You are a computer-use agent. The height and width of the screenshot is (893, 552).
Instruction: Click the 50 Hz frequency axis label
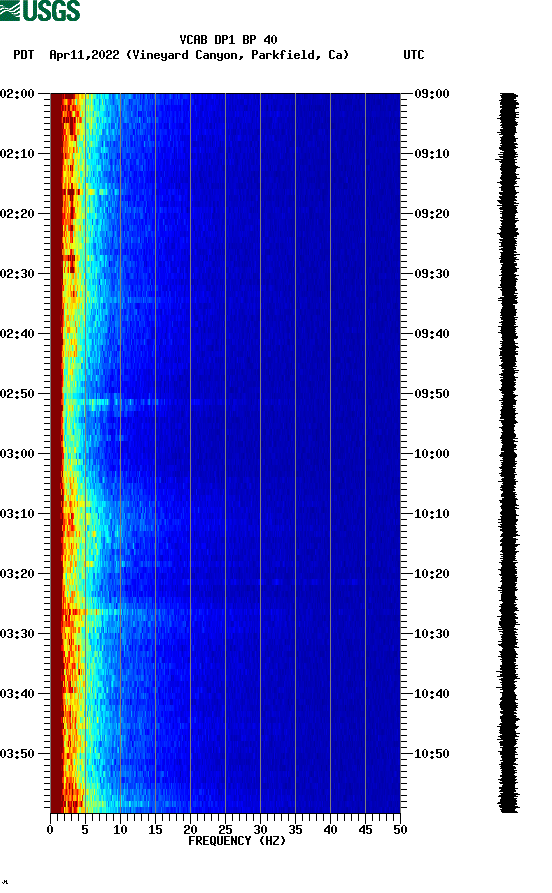coord(400,830)
